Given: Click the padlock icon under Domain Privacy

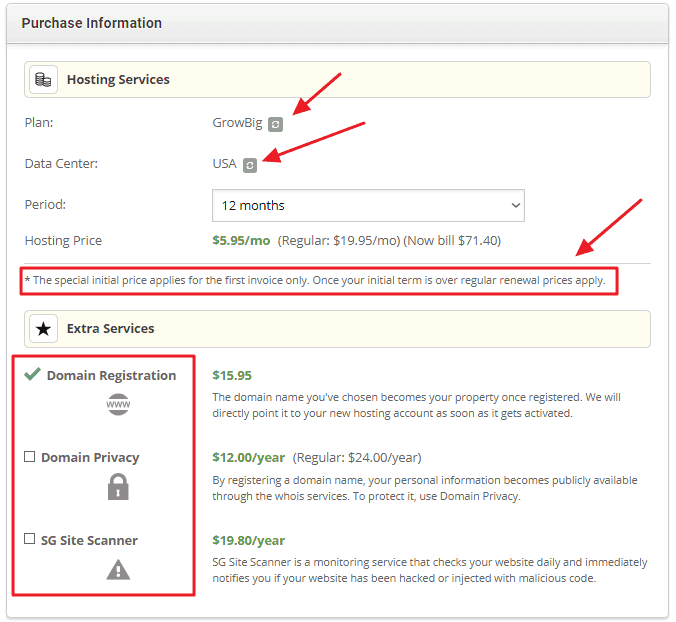Looking at the screenshot, I should [118, 487].
